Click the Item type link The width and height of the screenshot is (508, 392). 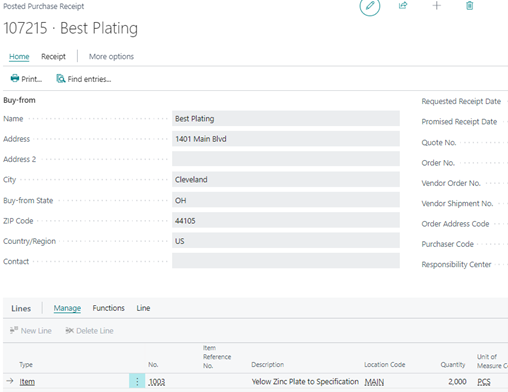coord(27,382)
